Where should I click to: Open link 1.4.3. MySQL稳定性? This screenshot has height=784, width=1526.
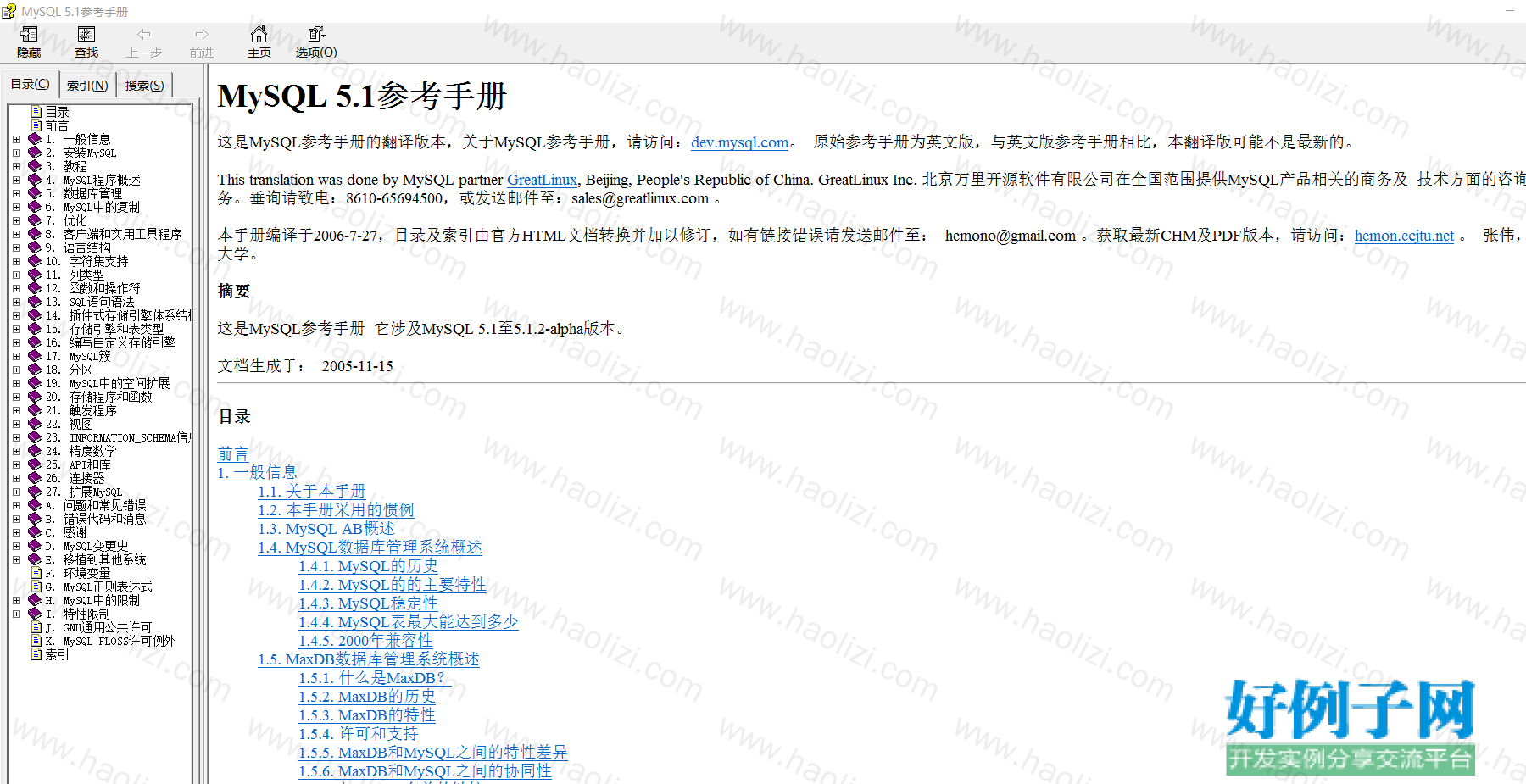(368, 603)
